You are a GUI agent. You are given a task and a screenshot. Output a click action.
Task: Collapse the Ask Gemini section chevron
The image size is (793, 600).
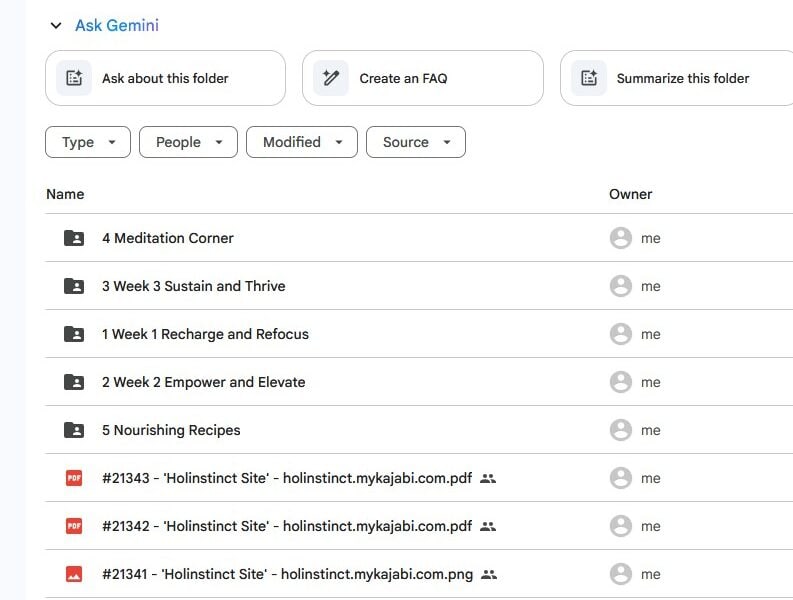point(56,26)
